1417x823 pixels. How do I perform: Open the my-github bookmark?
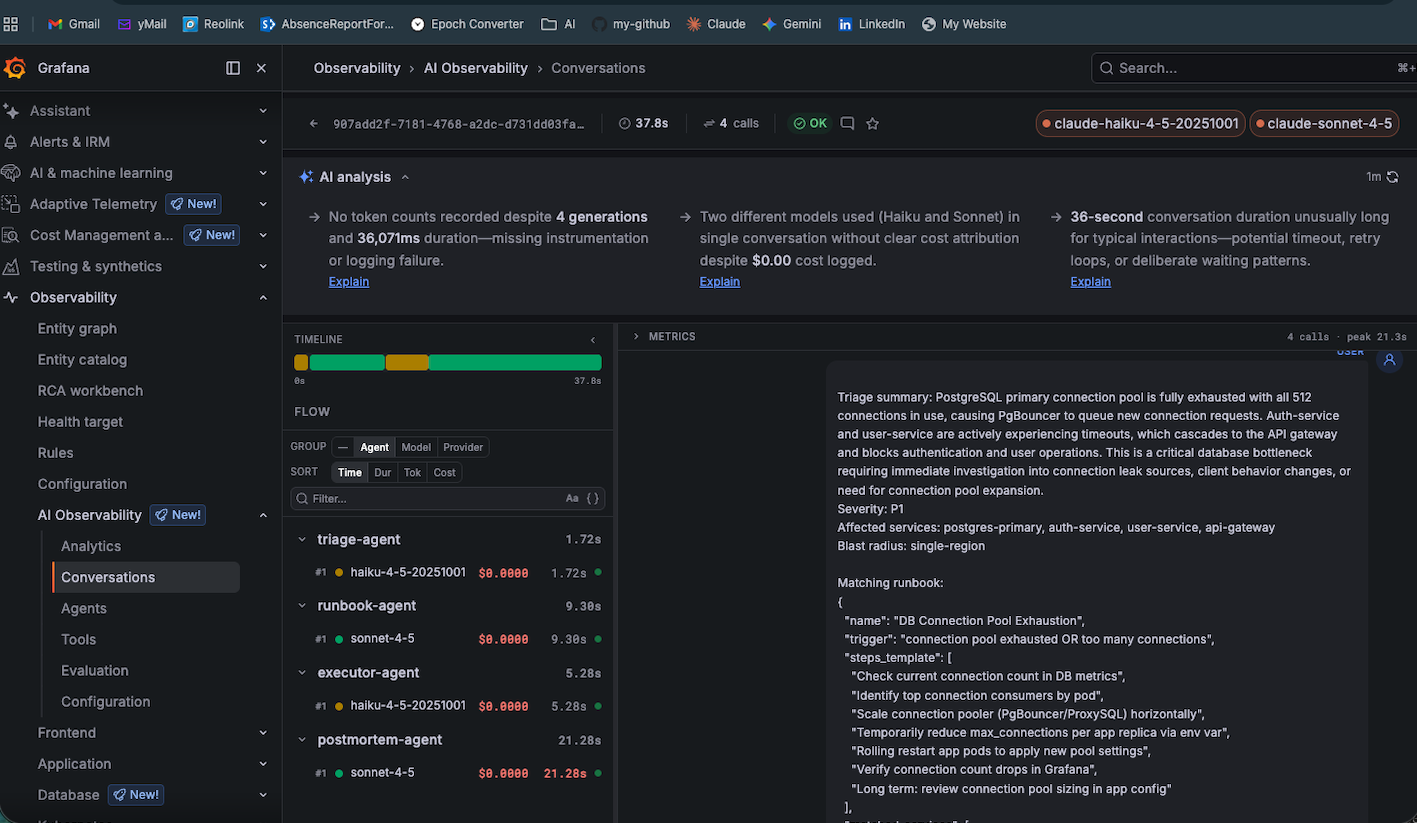coord(632,24)
